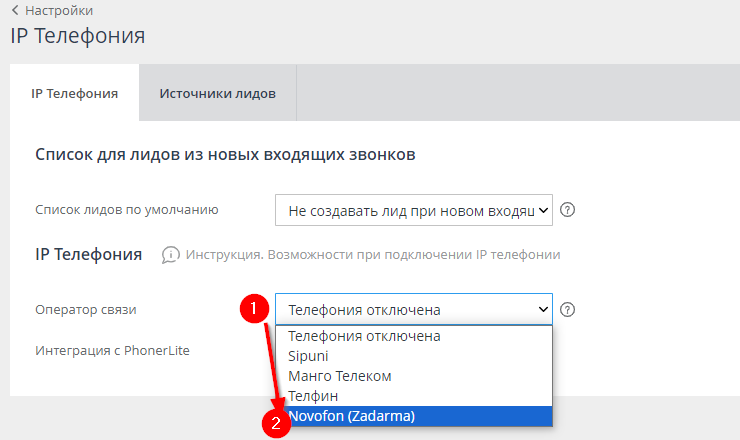Click the back chevron beside Настройки
The image size is (740, 440).
(14, 10)
